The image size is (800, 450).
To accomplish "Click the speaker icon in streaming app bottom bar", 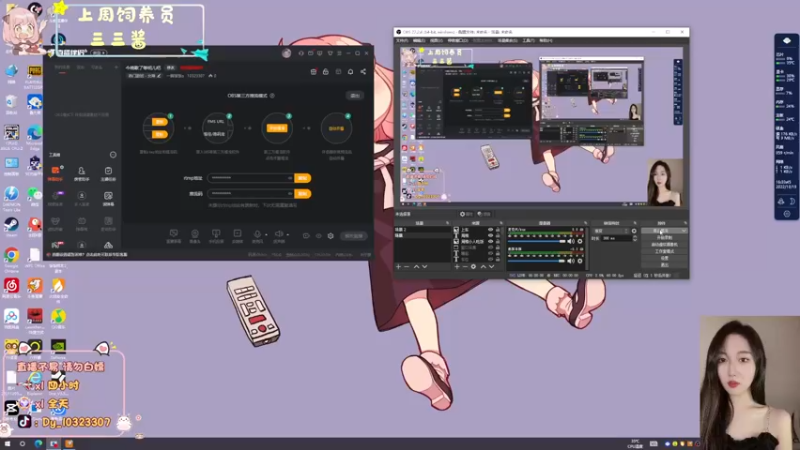I will (x=279, y=234).
